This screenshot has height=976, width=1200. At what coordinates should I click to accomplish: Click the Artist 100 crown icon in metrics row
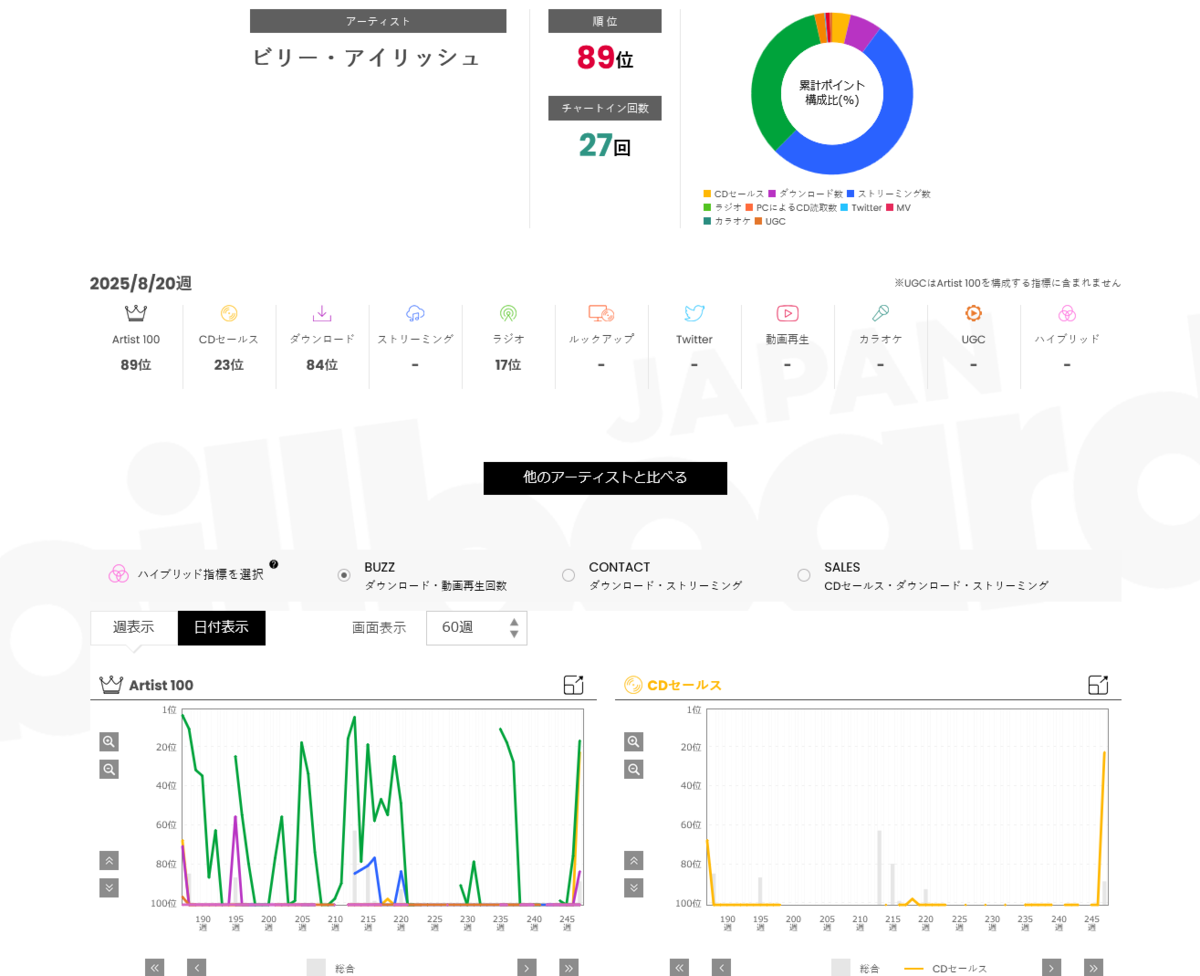[136, 313]
